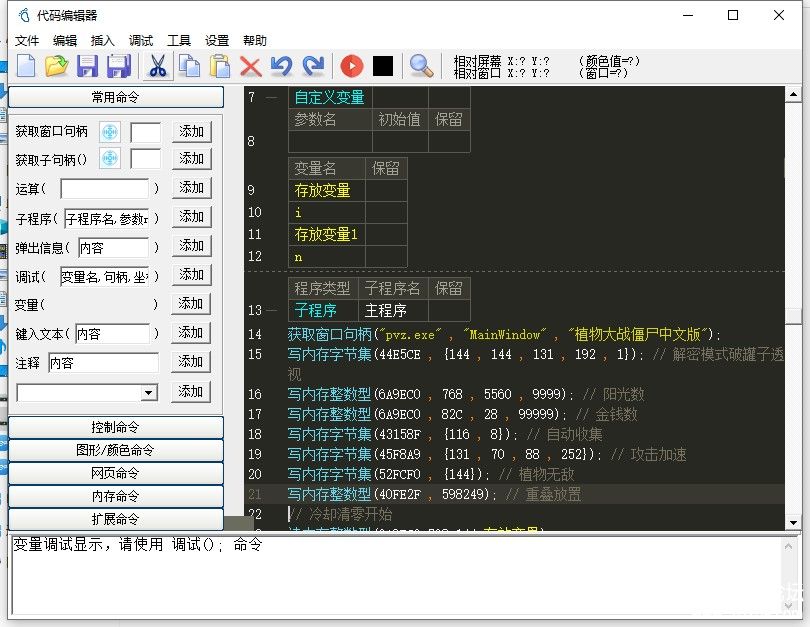Select line 16 写内存整数型 阳光数 code

[x=465, y=394]
